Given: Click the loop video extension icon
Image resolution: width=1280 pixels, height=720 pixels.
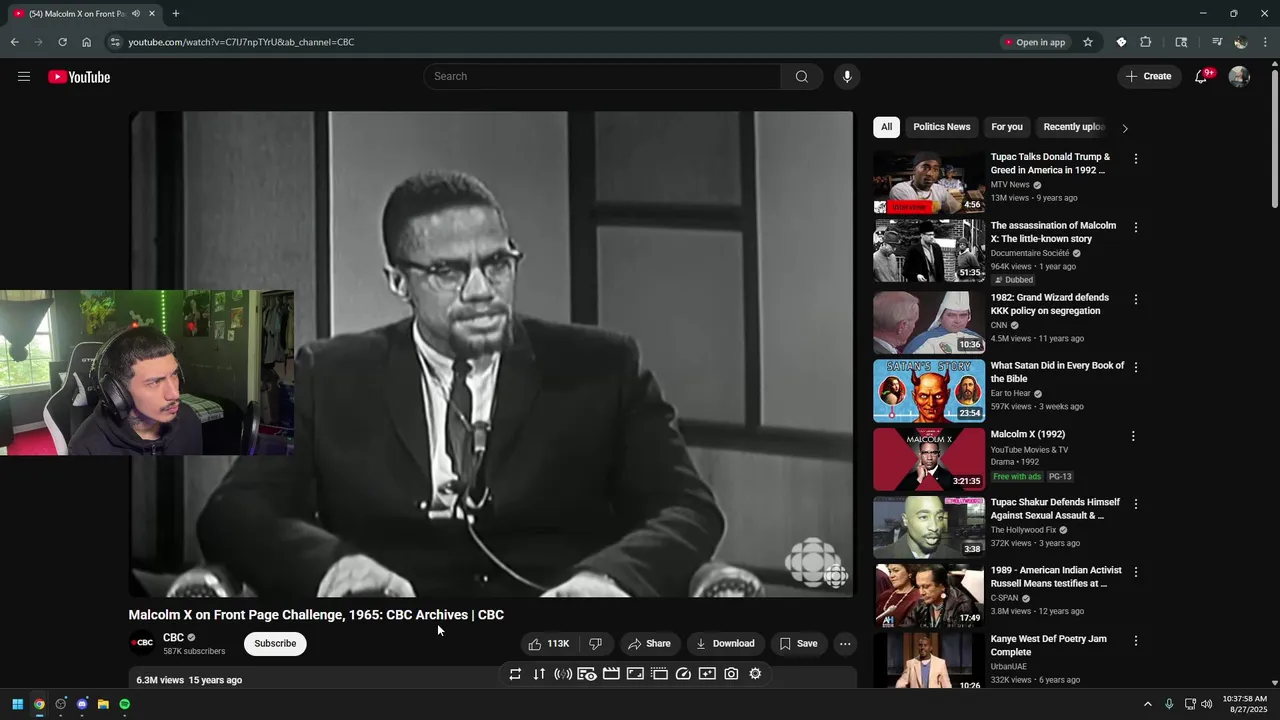Looking at the screenshot, I should (x=515, y=674).
